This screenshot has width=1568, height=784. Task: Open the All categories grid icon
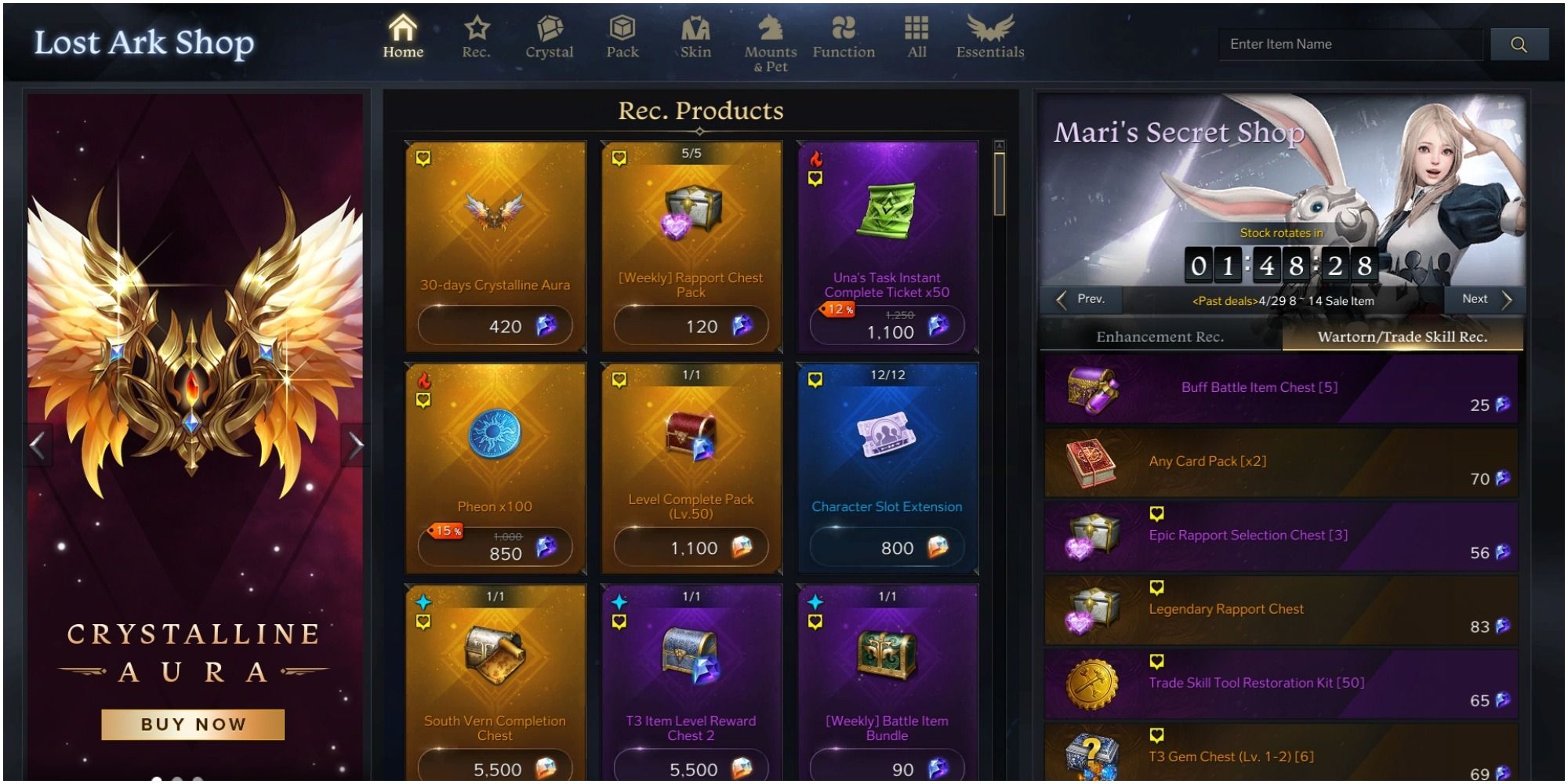916,29
